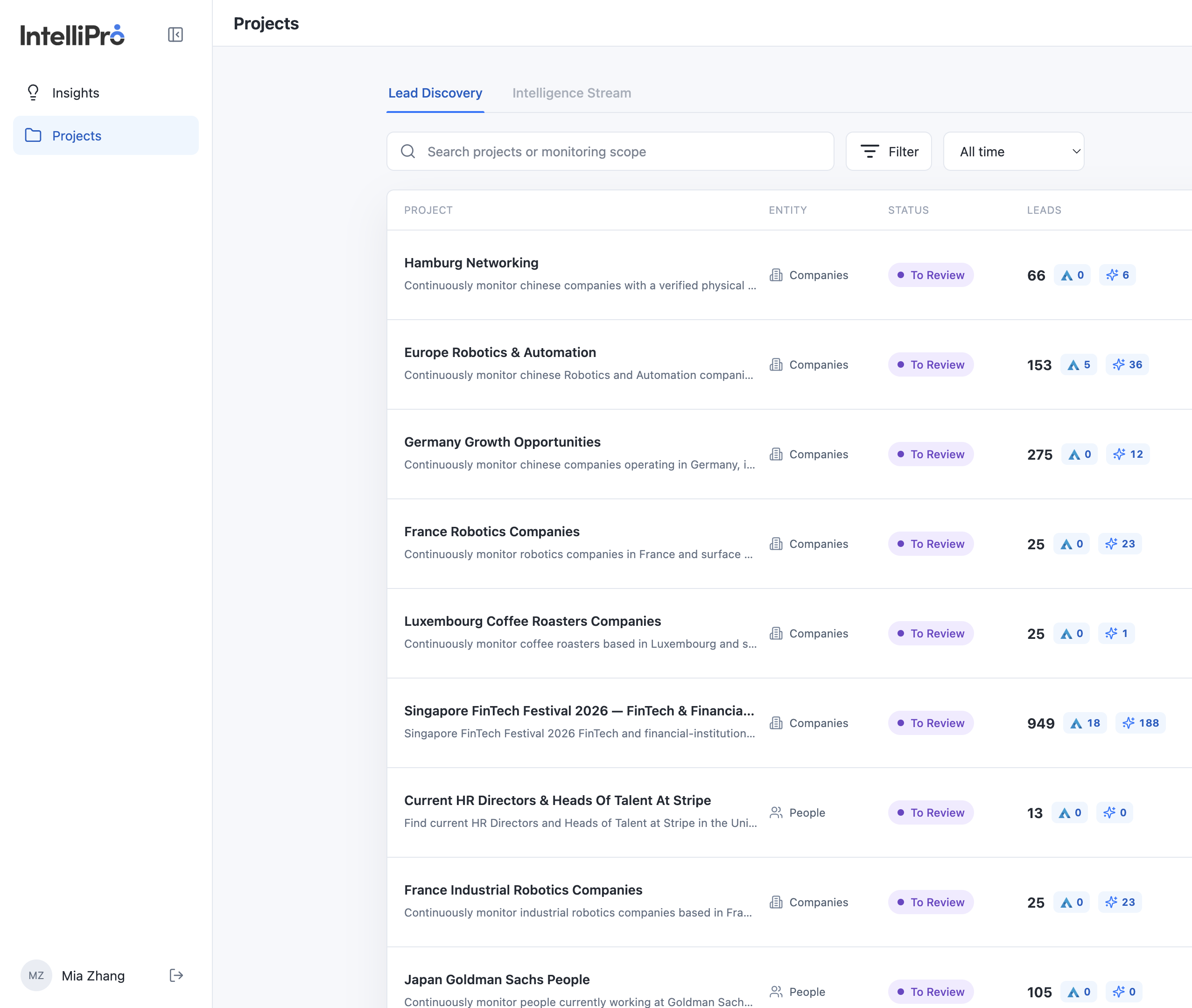The height and width of the screenshot is (1008, 1192).
Task: Click sparkle badge 23 in France Robotics Companies row
Action: [1120, 544]
